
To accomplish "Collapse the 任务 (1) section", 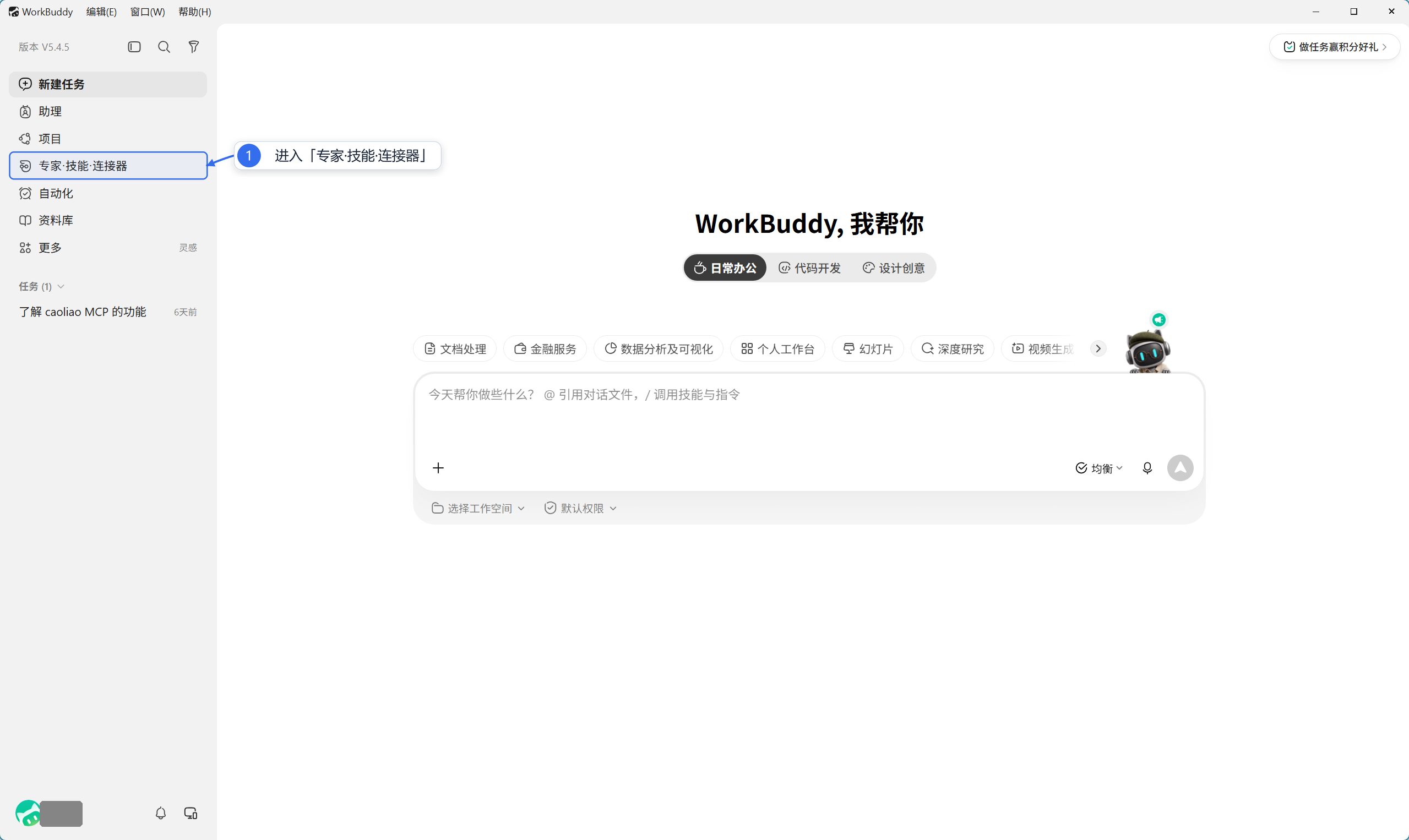I will [x=41, y=286].
